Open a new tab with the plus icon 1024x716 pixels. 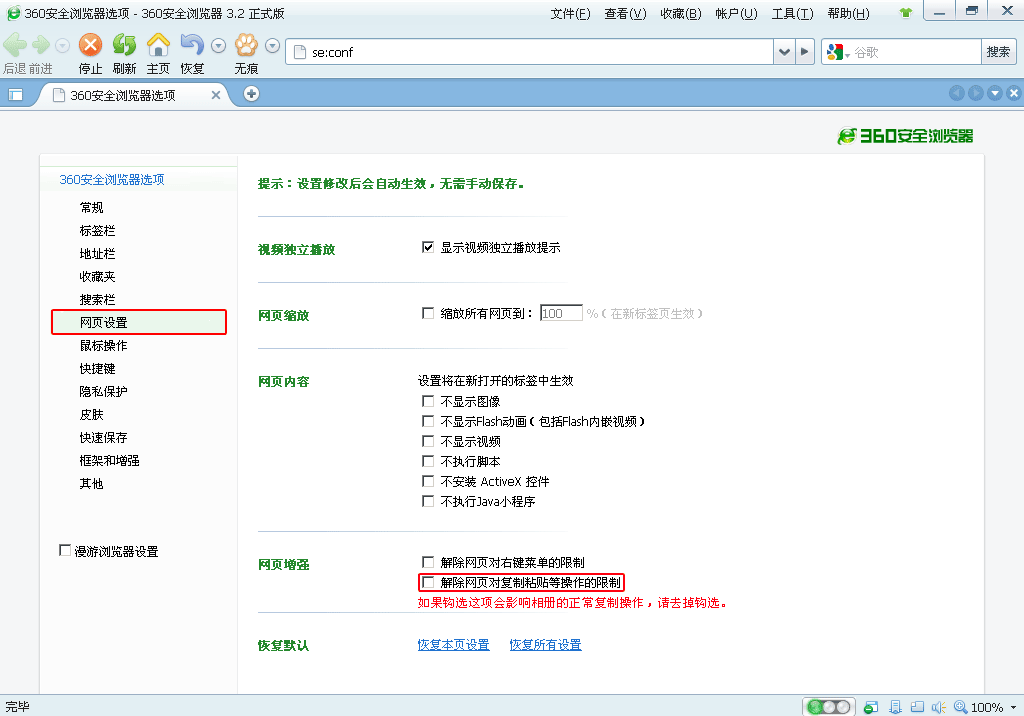[251, 94]
